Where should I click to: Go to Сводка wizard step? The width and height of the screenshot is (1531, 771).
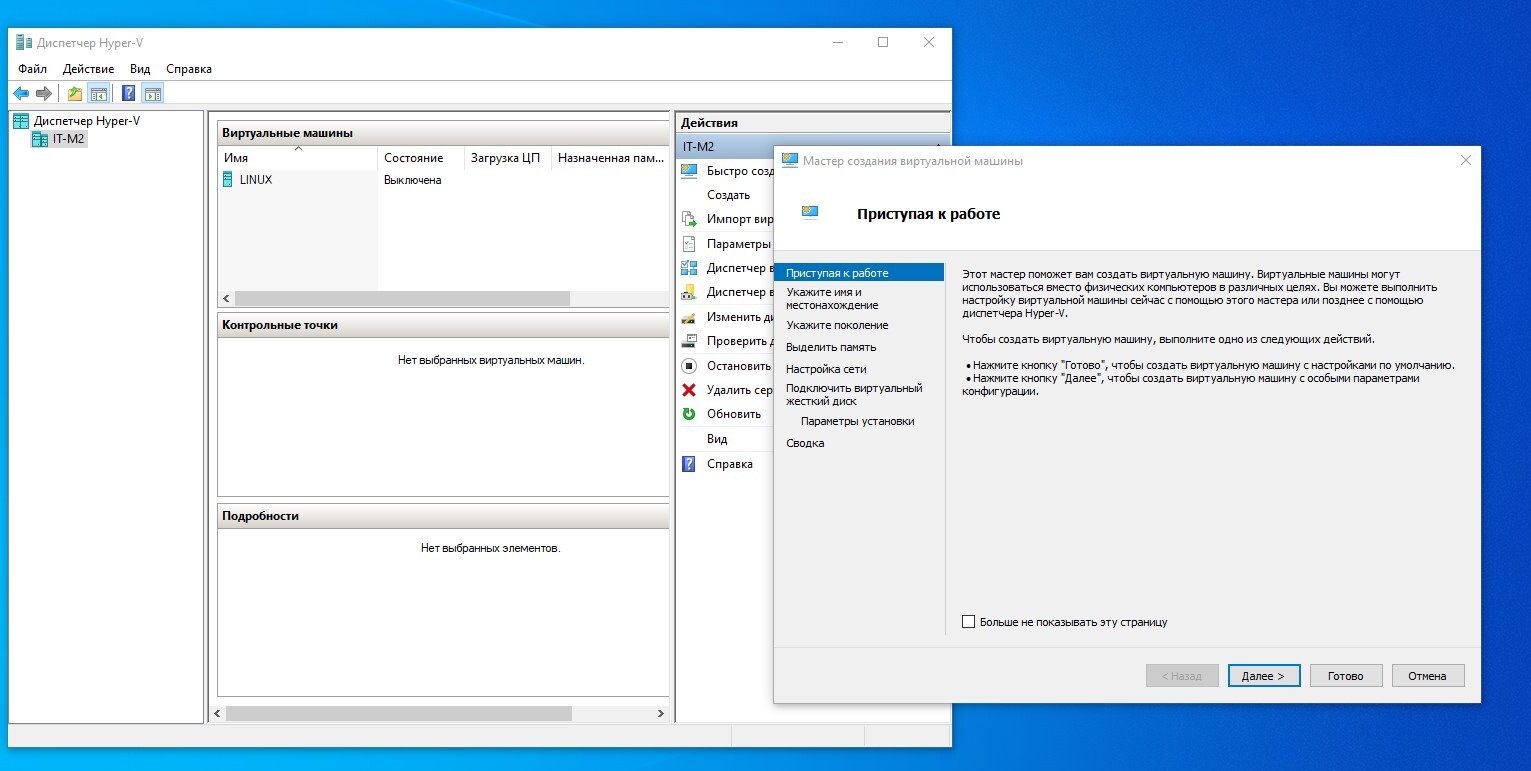tap(805, 443)
